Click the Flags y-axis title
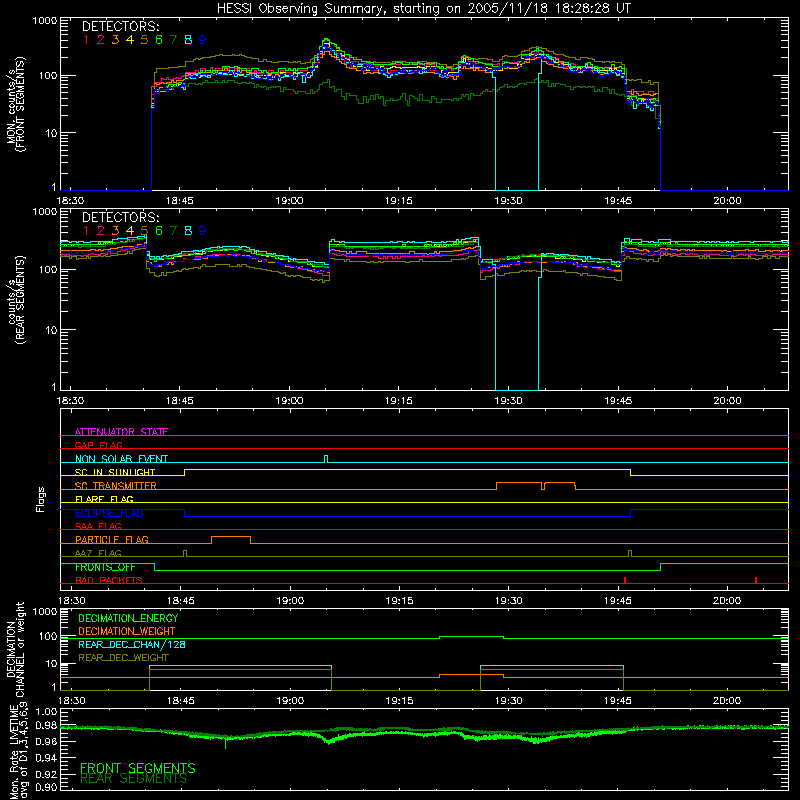Viewport: 800px width, 800px height. tap(40, 499)
